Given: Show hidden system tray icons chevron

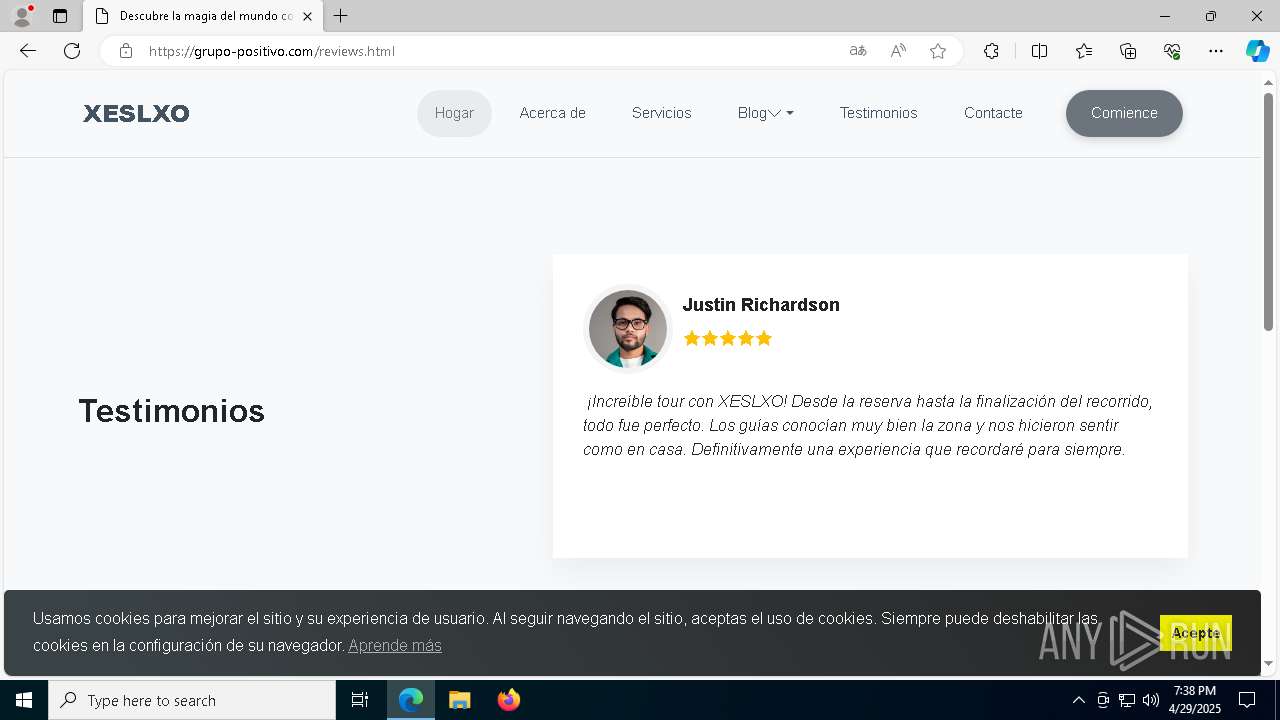Looking at the screenshot, I should click(1078, 700).
